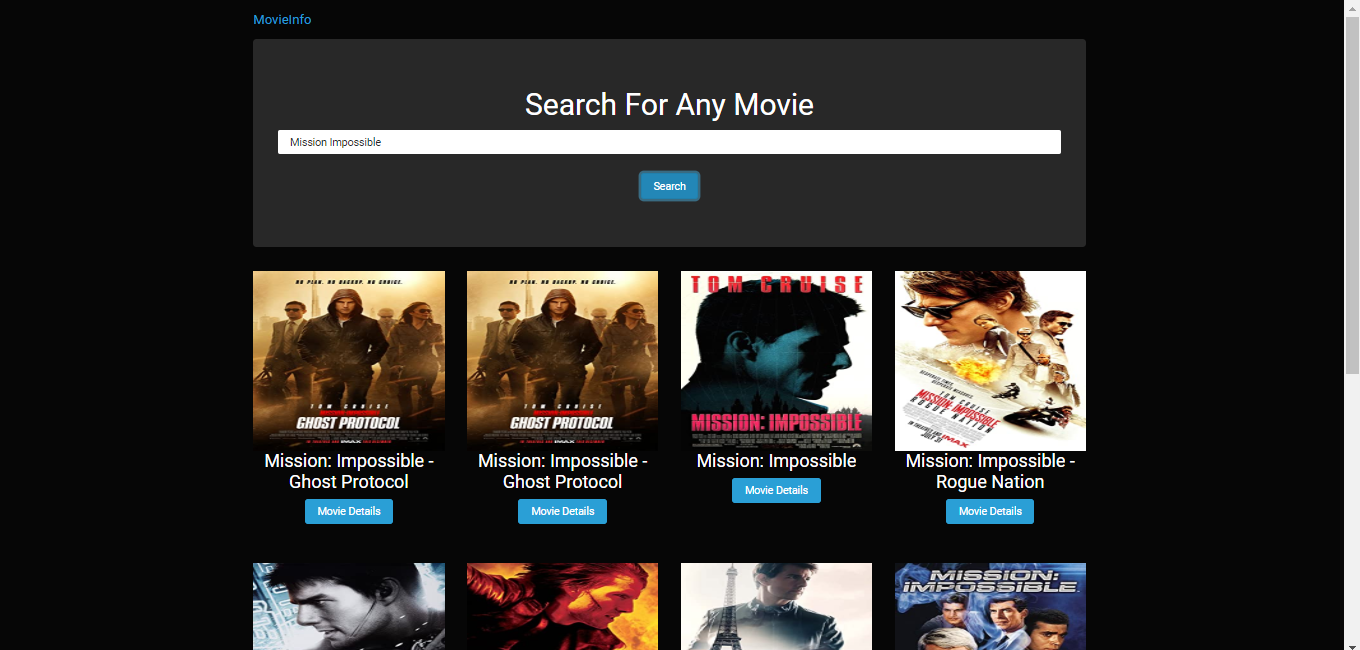Click the blue Search button

click(669, 186)
